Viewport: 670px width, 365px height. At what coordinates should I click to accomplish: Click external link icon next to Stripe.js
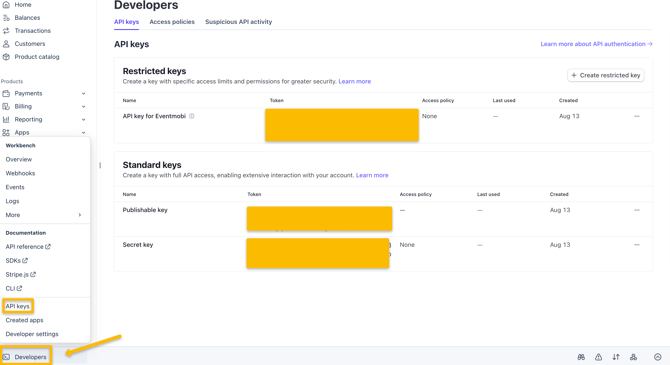[33, 274]
